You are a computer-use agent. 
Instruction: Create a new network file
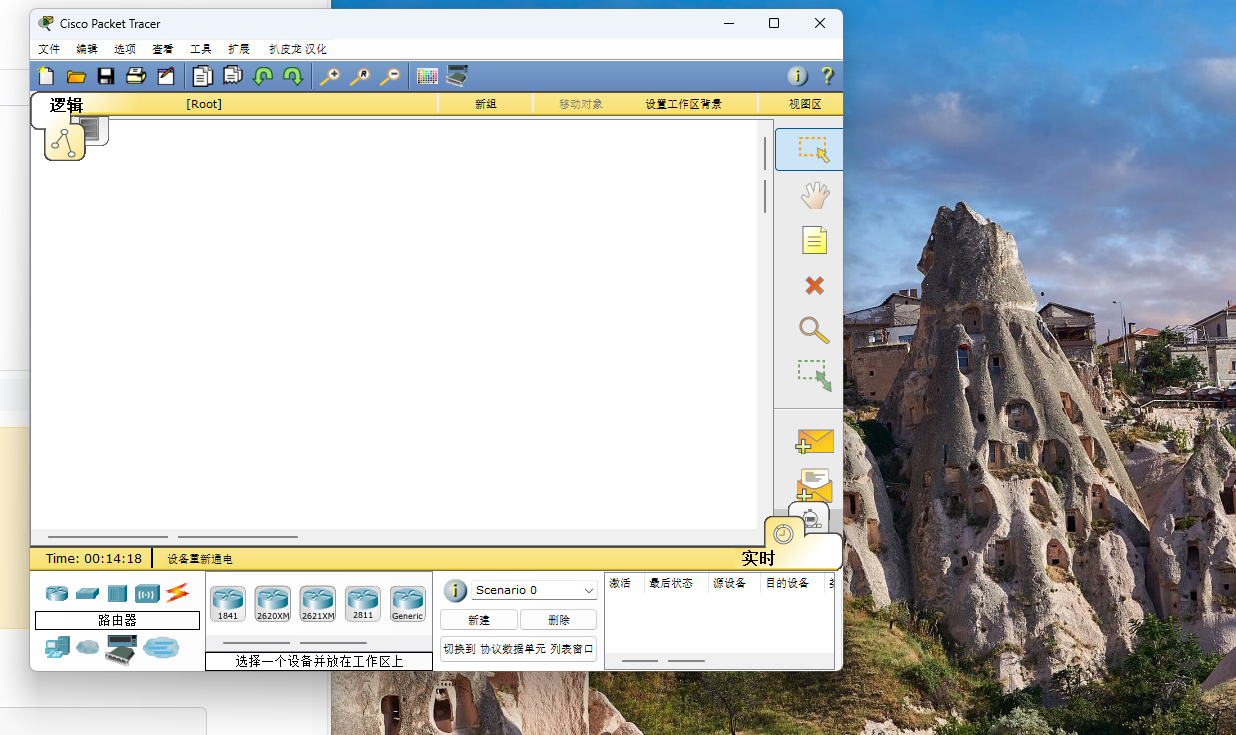coord(46,76)
